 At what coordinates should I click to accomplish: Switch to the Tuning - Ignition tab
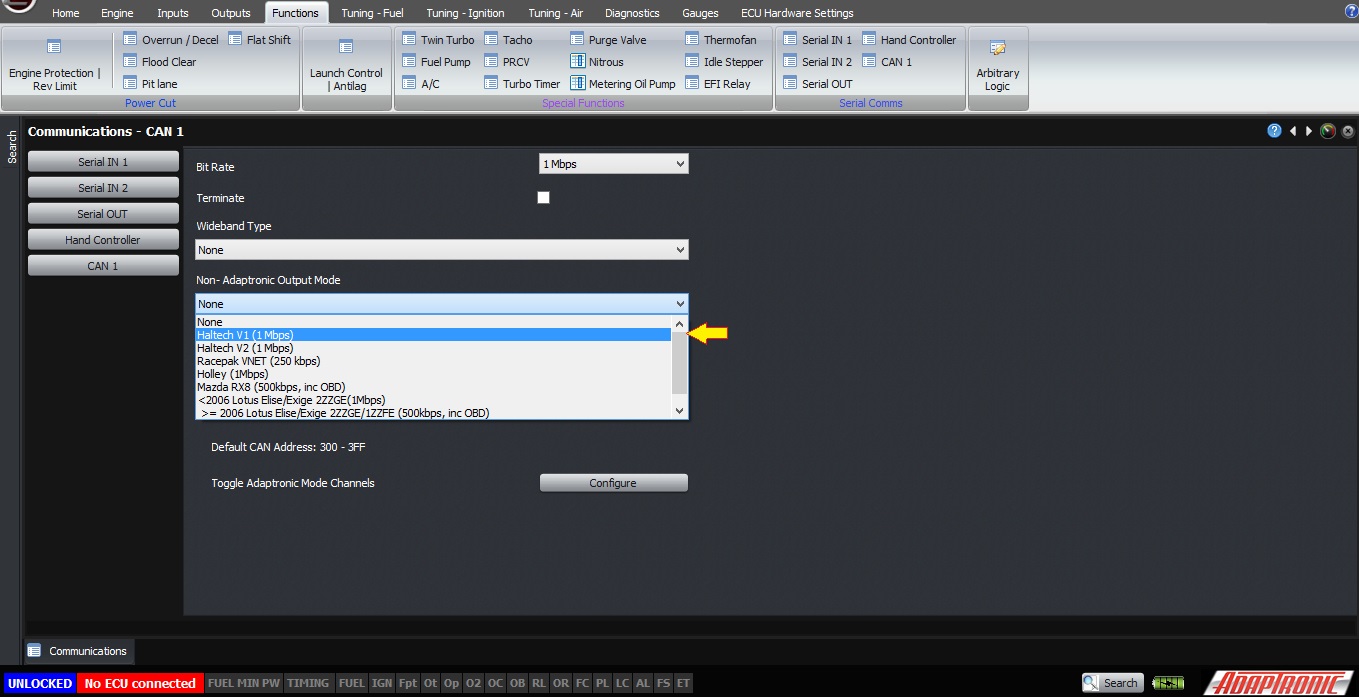click(465, 13)
